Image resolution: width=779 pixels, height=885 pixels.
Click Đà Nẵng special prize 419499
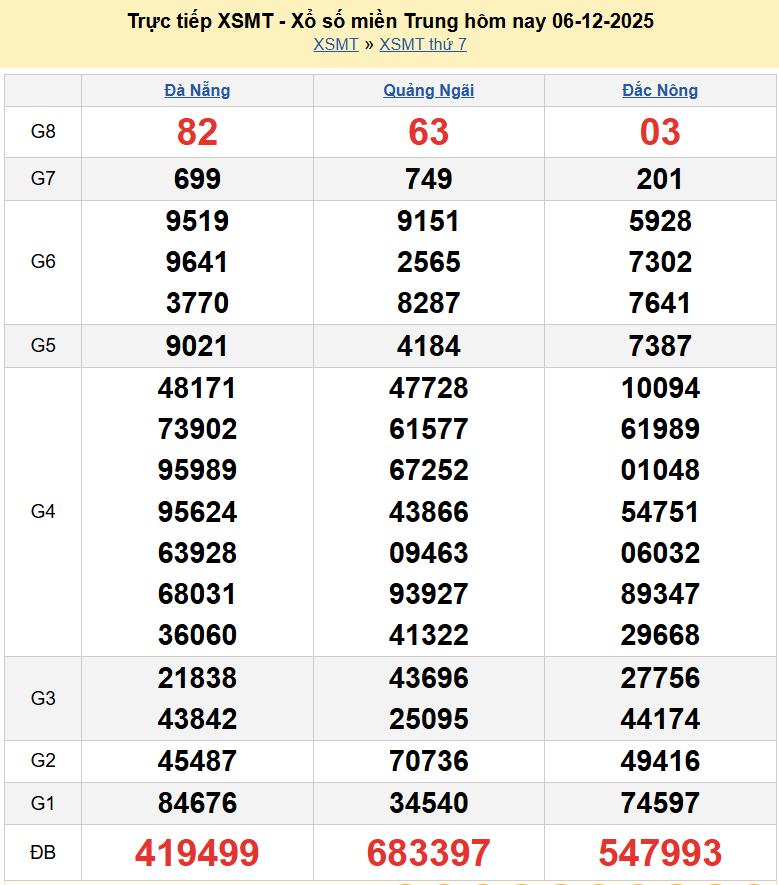197,853
